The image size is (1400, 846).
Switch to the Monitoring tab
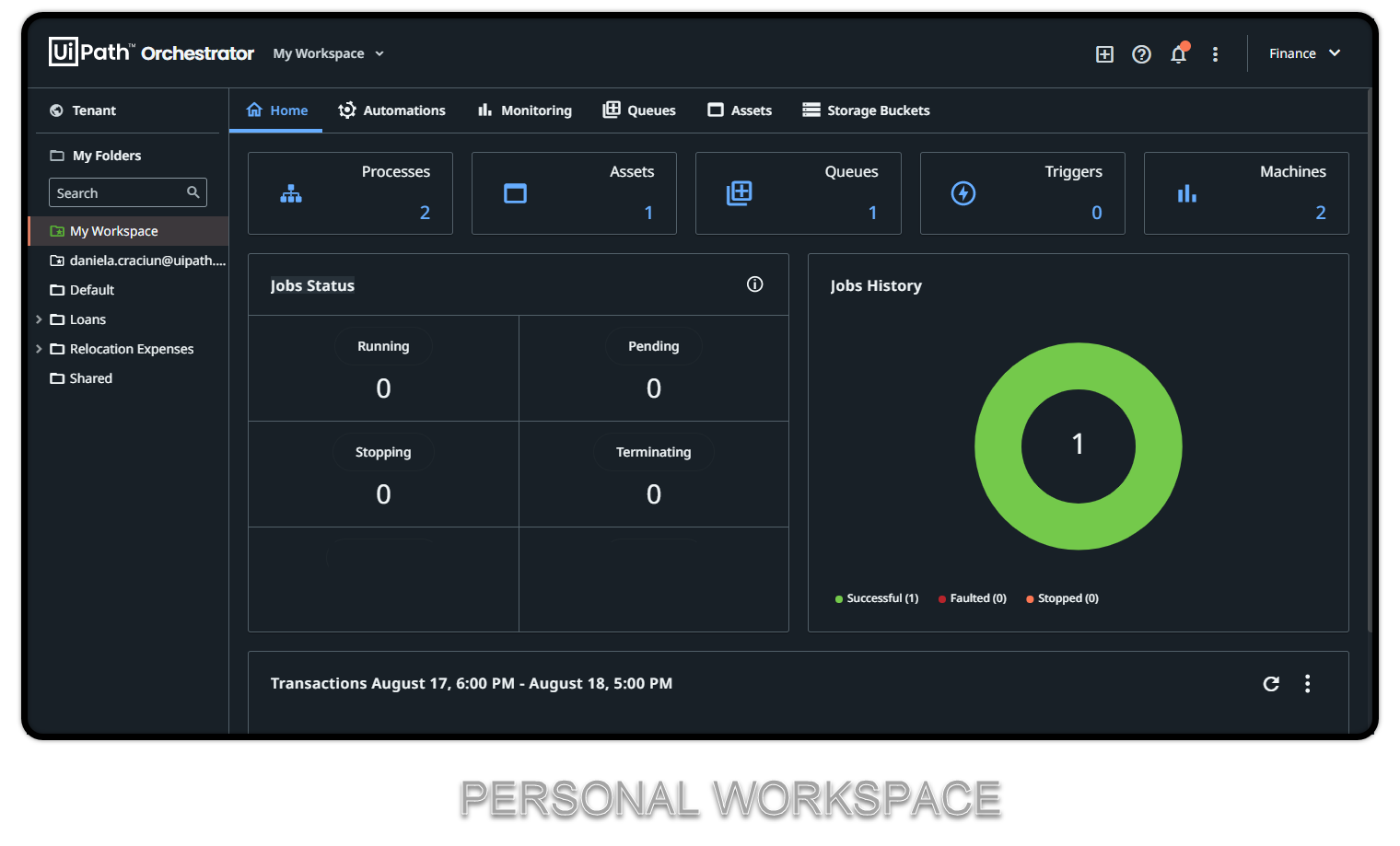pyautogui.click(x=525, y=110)
